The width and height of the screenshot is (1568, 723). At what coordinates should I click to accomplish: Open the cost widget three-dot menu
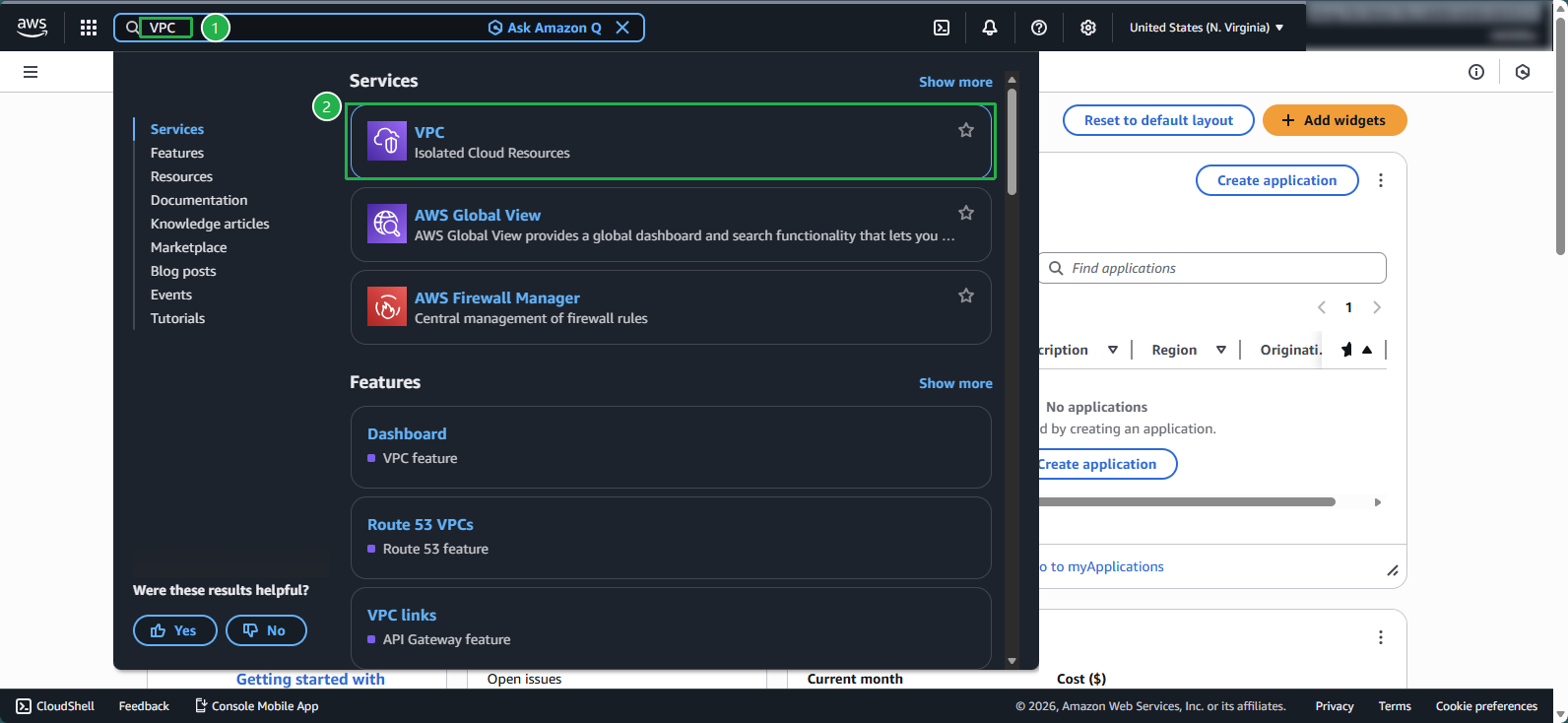click(1381, 637)
